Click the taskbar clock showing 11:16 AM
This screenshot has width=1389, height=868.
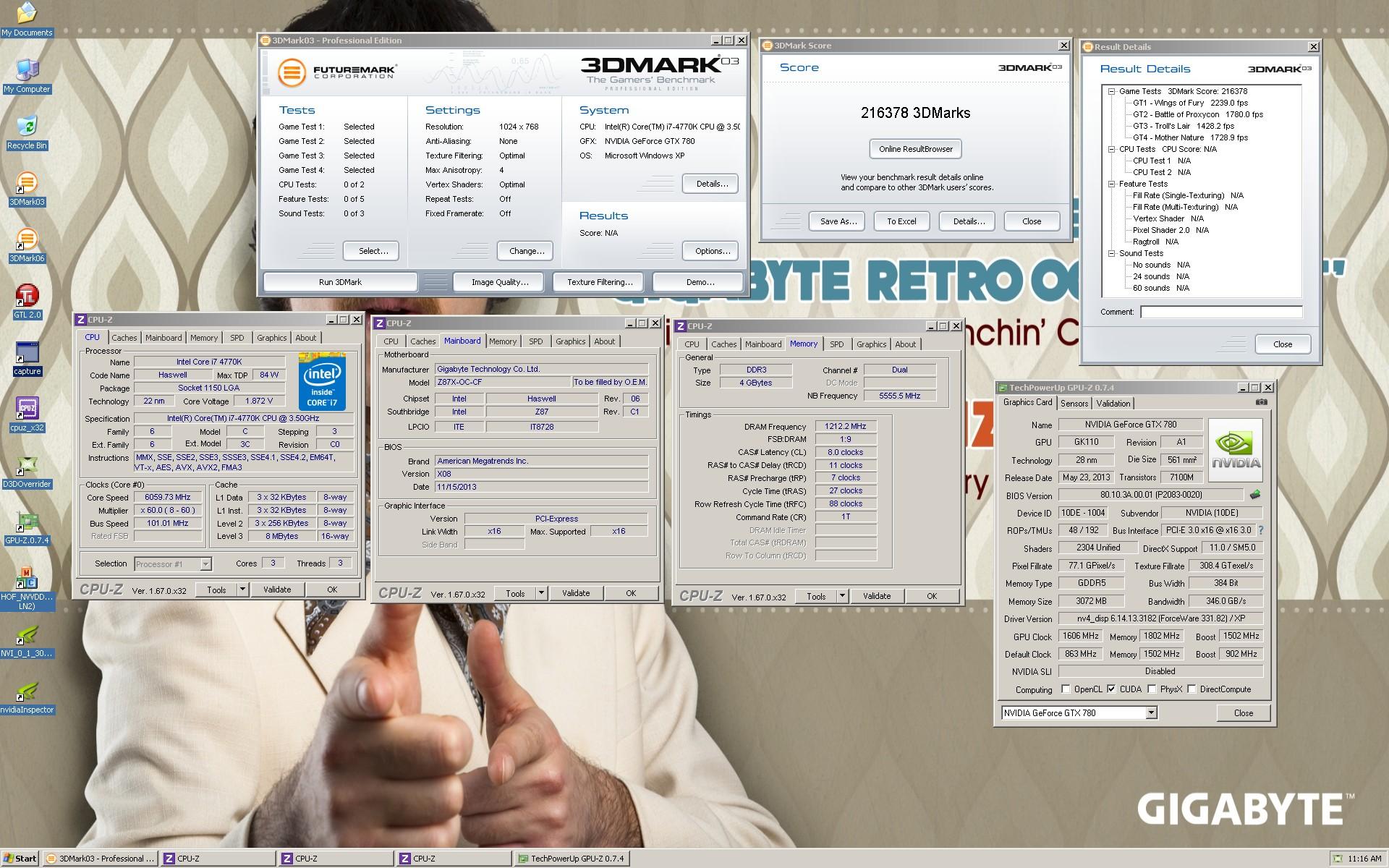pos(1364,859)
